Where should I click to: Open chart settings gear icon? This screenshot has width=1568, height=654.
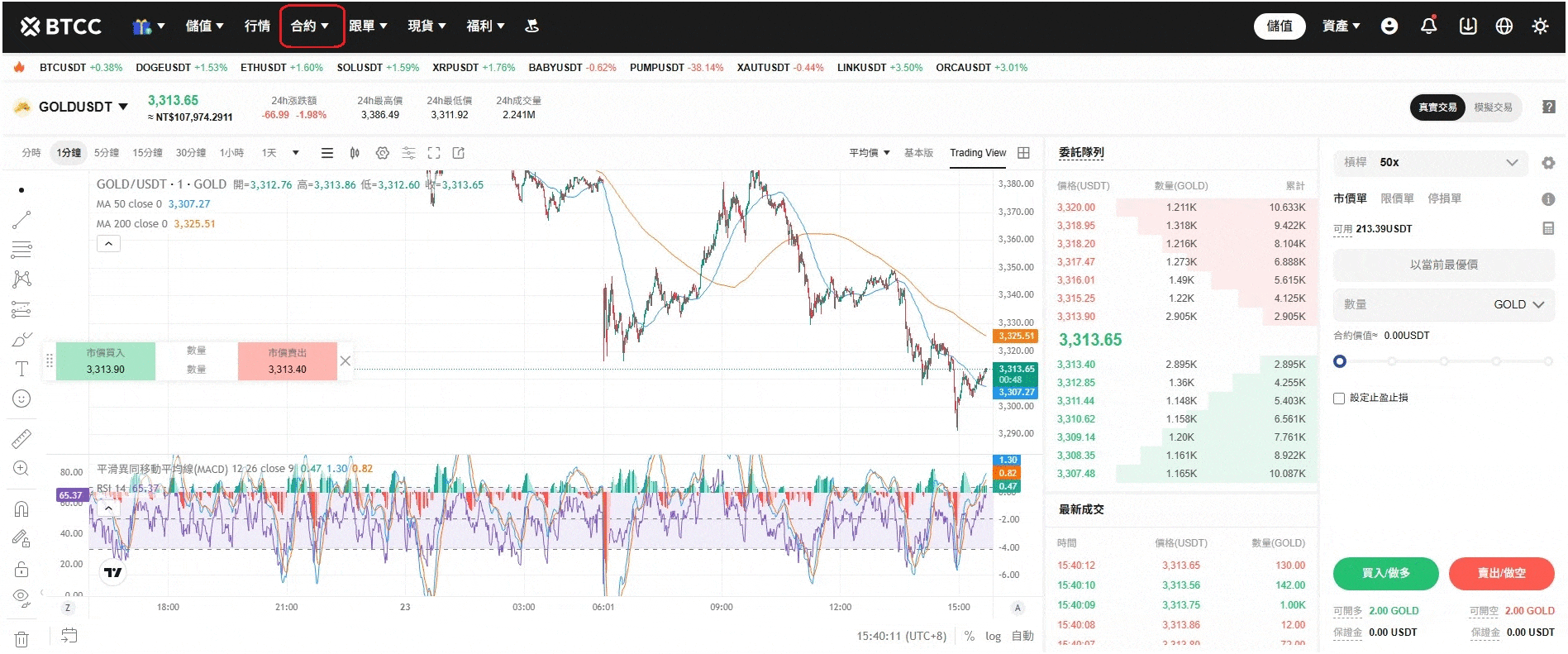coord(382,153)
